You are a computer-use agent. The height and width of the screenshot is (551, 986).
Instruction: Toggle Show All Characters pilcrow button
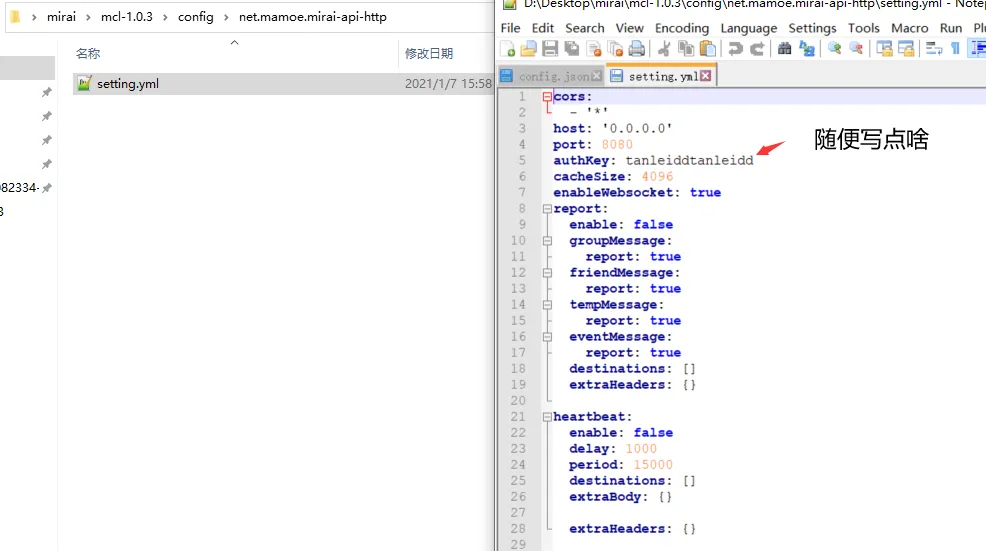pyautogui.click(x=955, y=48)
